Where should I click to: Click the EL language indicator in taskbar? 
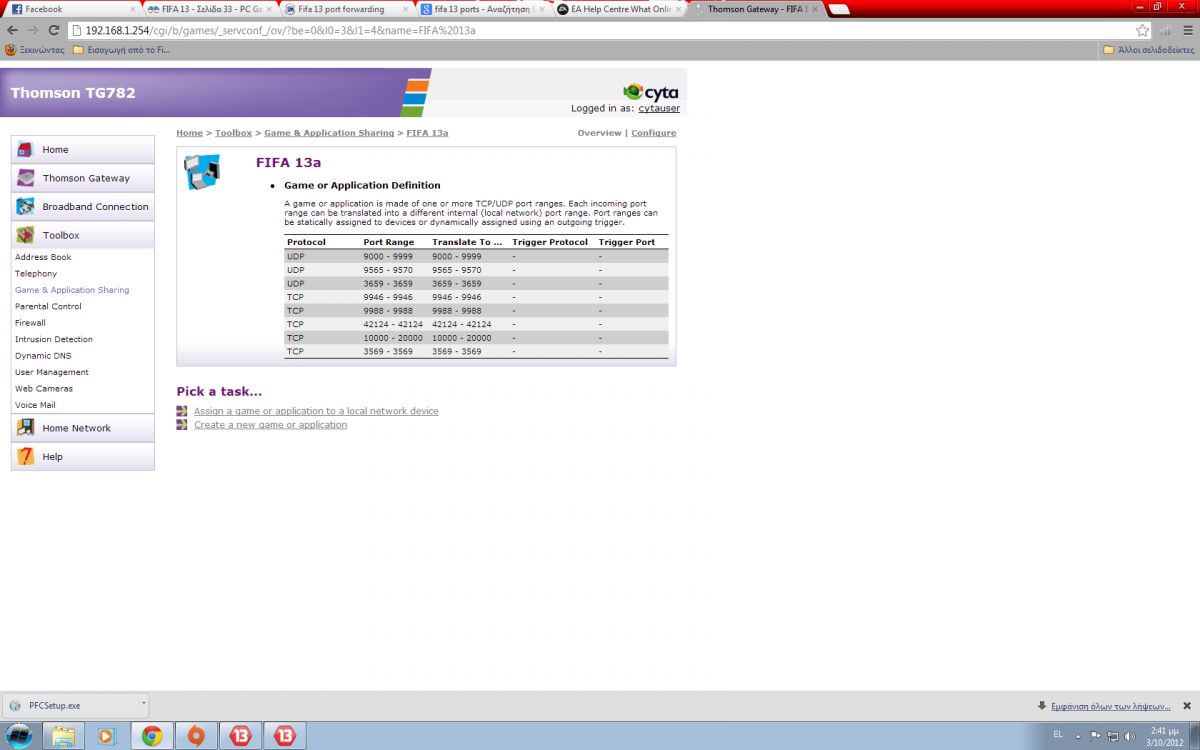(1058, 734)
